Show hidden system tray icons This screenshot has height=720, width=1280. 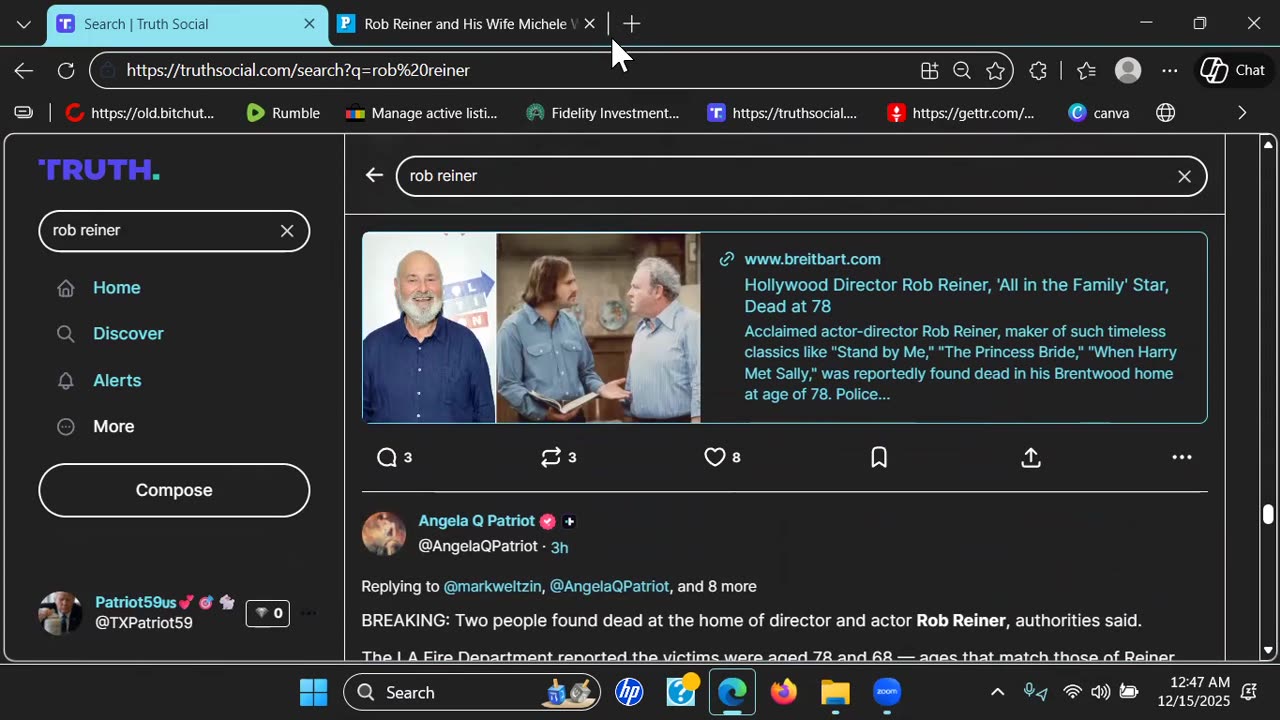click(997, 692)
